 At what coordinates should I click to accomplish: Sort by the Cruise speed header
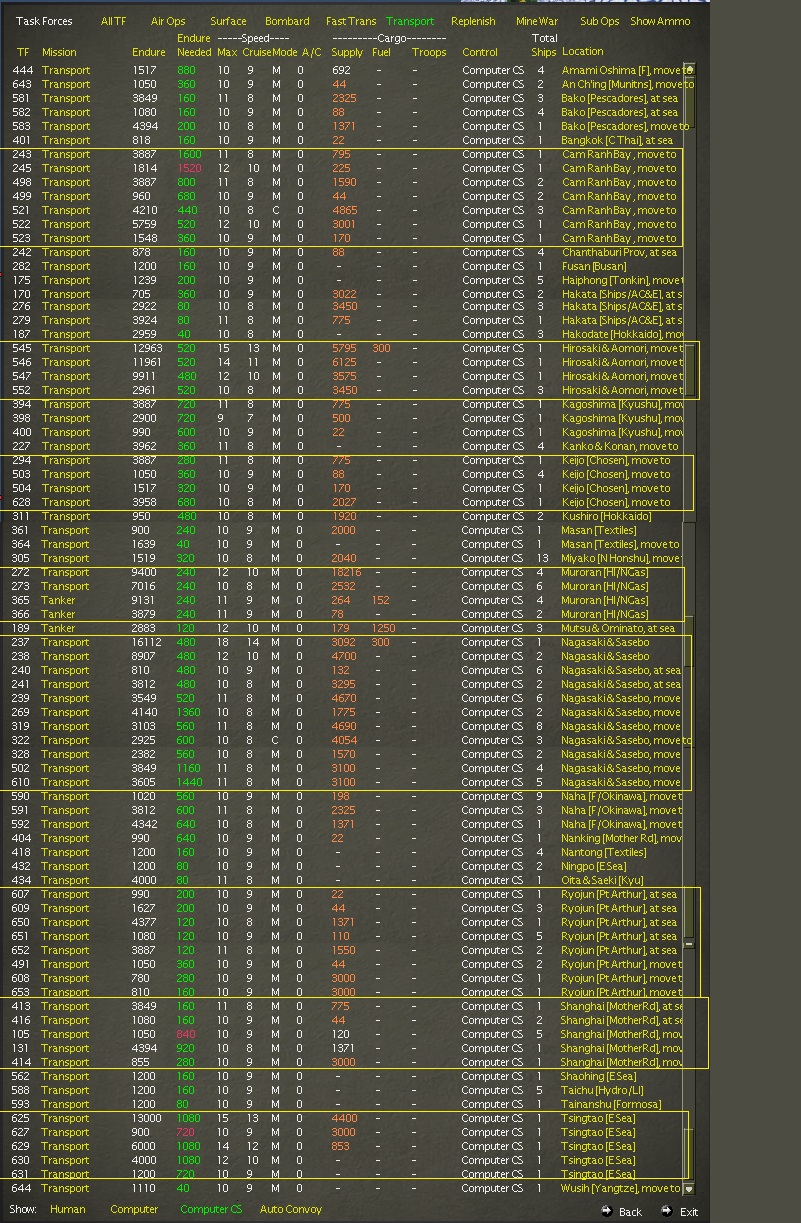257,52
